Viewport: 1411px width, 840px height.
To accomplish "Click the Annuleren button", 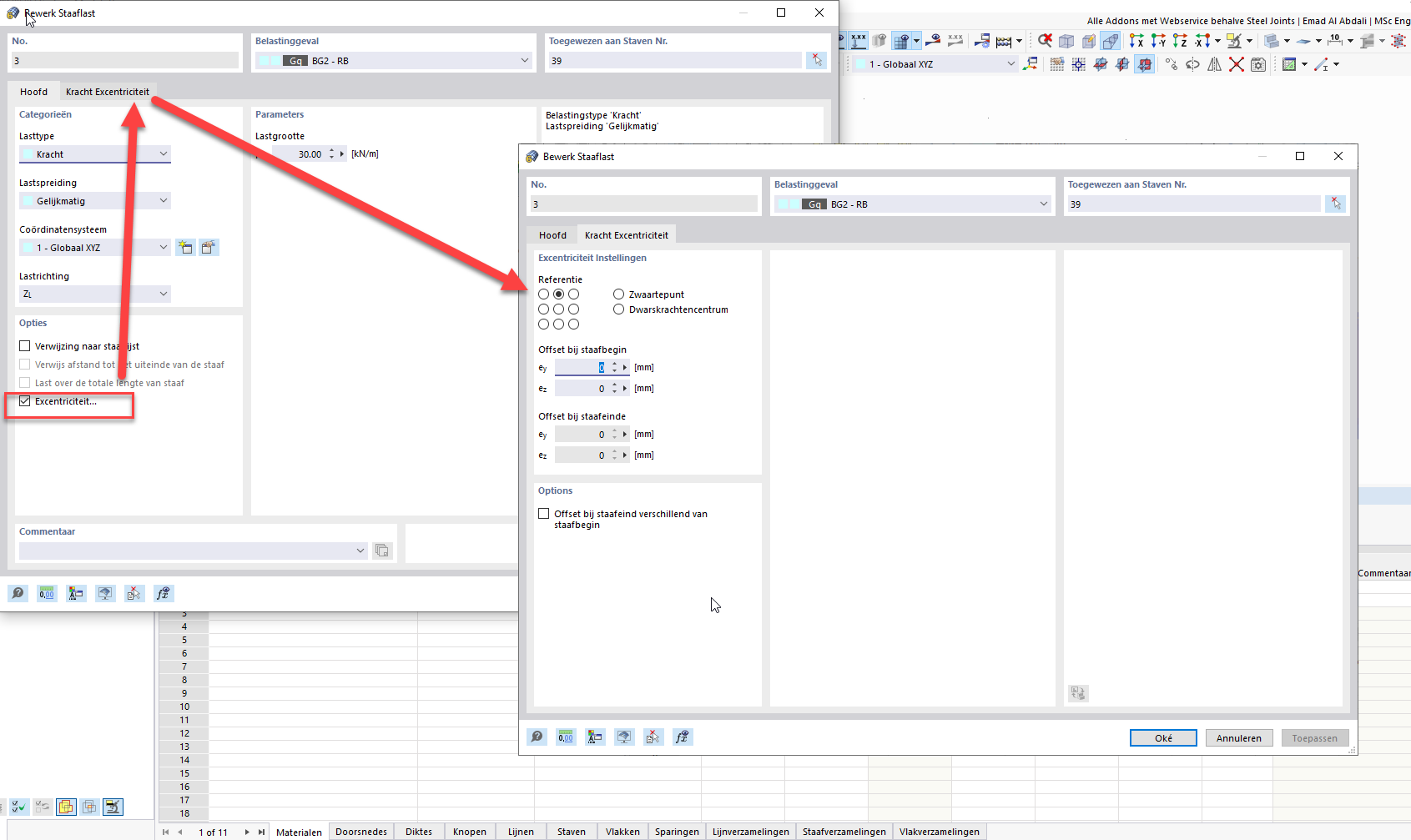I will click(x=1238, y=737).
